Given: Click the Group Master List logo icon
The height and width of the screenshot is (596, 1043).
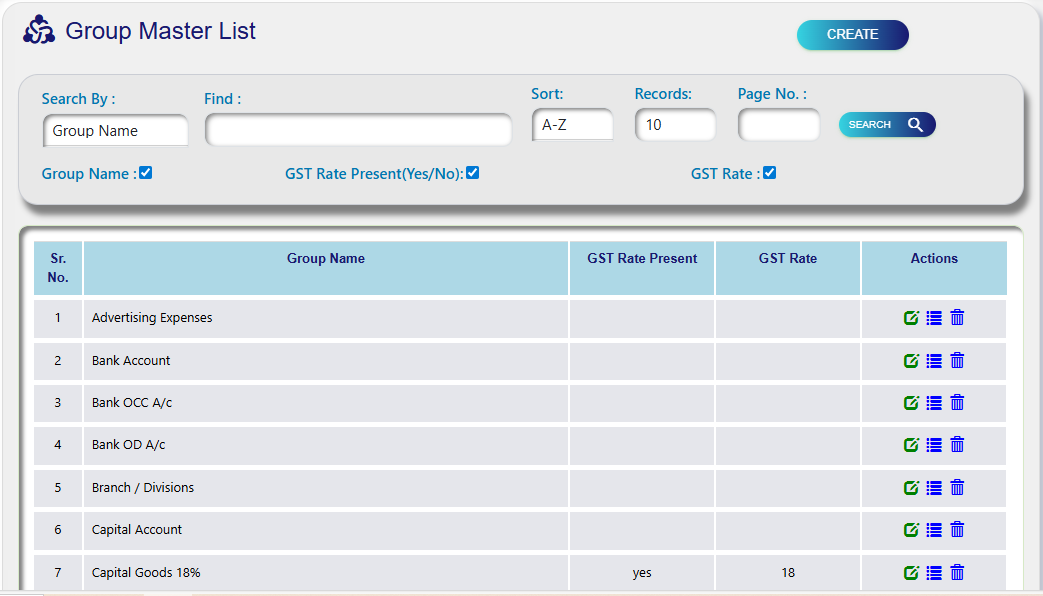Looking at the screenshot, I should [39, 31].
